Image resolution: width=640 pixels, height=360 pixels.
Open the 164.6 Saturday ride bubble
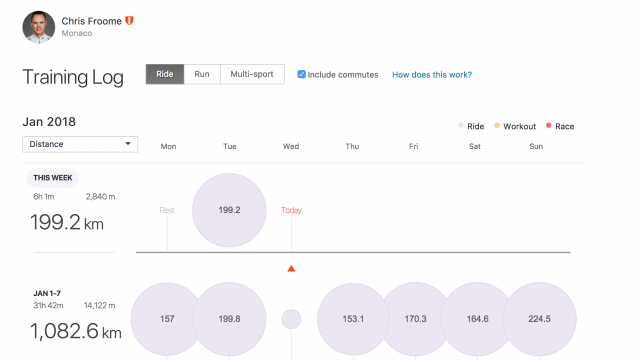(477, 319)
